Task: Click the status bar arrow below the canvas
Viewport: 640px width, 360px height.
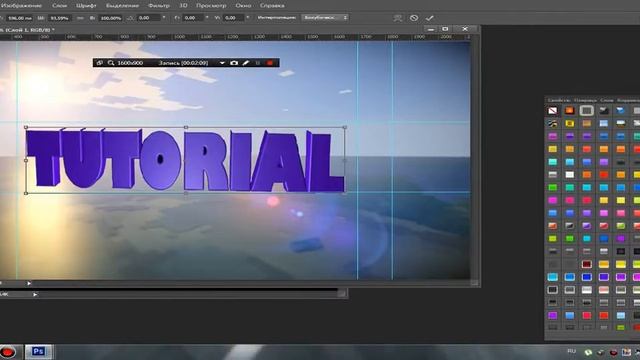Action: (x=29, y=283)
